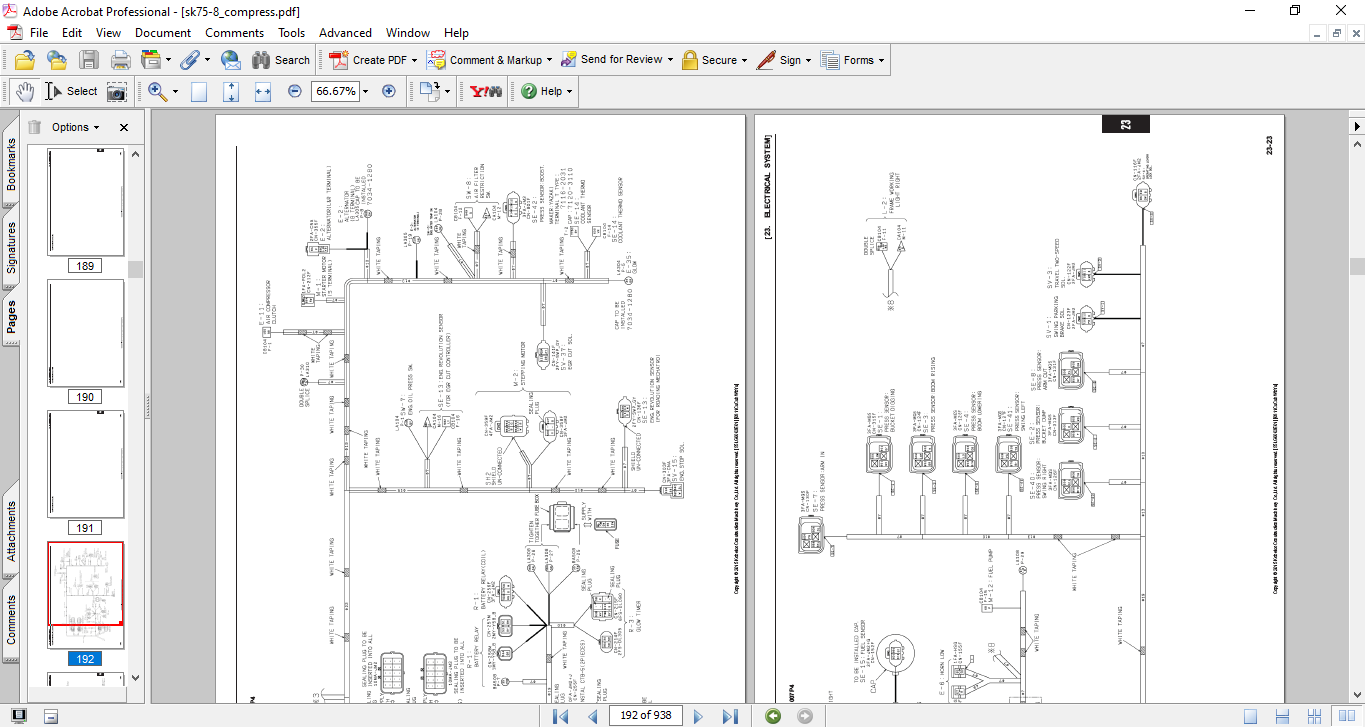Click the Zoom Out minus button
Screen dimensions: 1365x727
tap(295, 91)
